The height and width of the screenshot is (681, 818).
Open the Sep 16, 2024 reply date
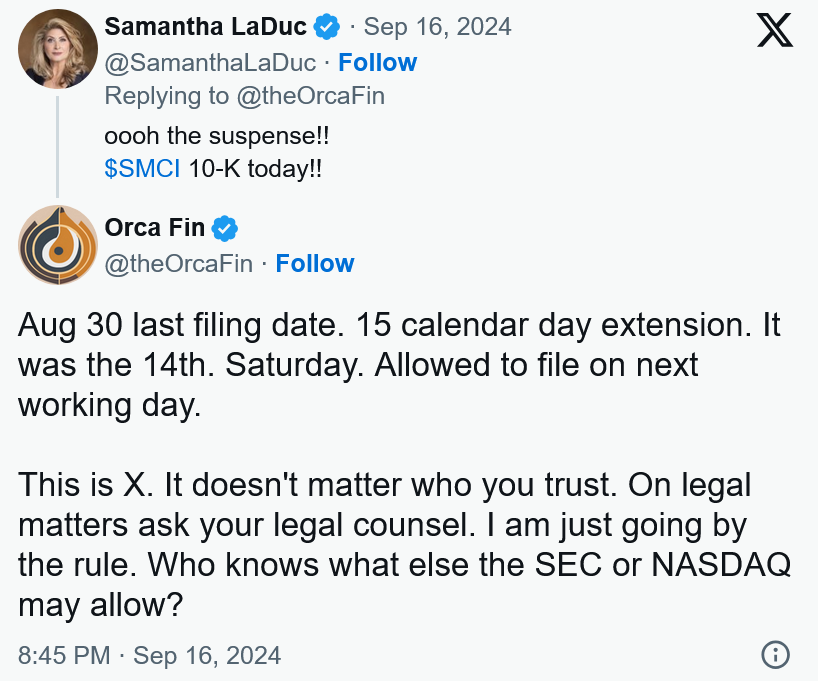pyautogui.click(x=437, y=27)
